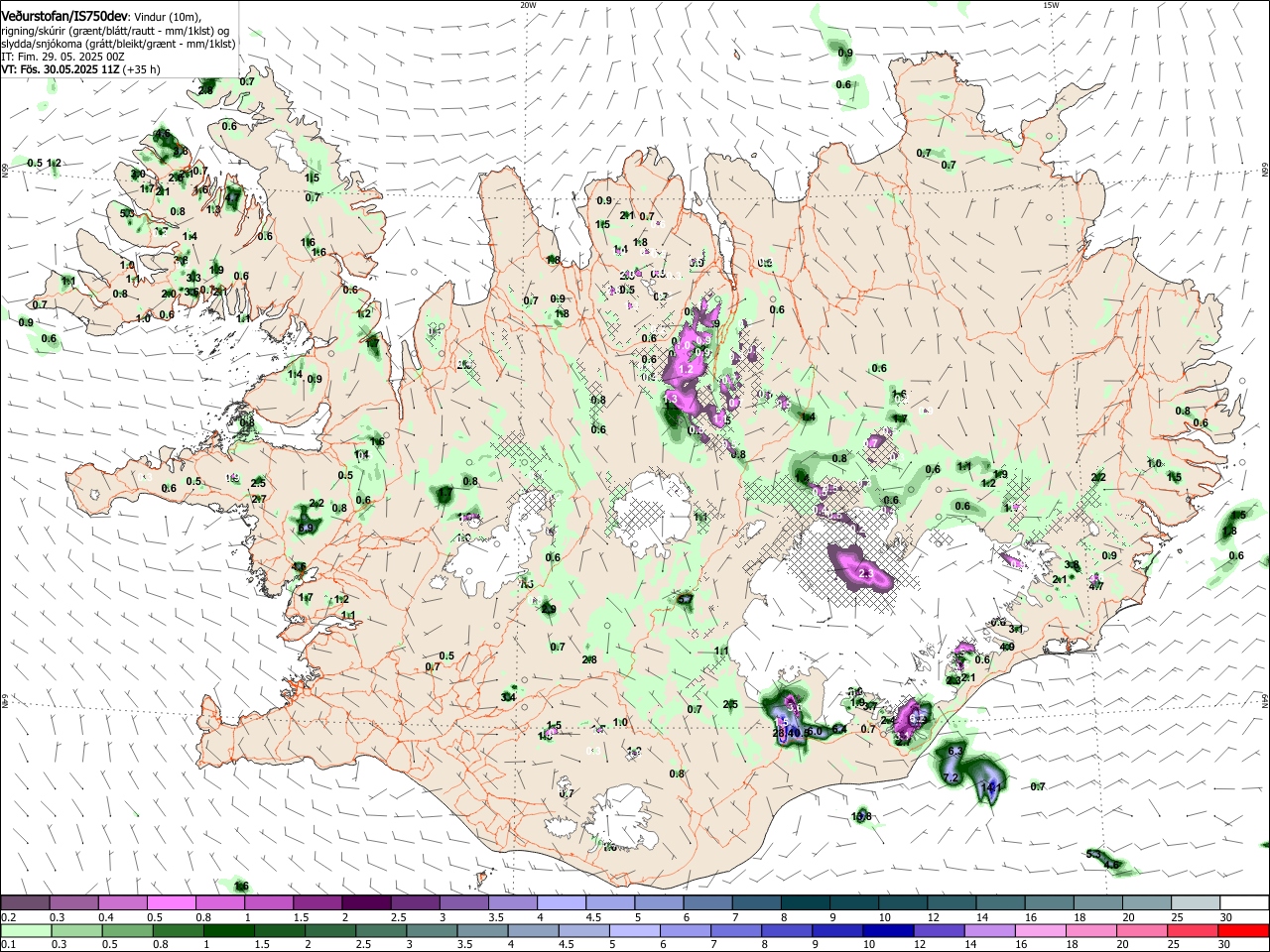Click the 4.7 precipitation value on east coast
Viewport: 1270px width, 952px height.
1096,586
